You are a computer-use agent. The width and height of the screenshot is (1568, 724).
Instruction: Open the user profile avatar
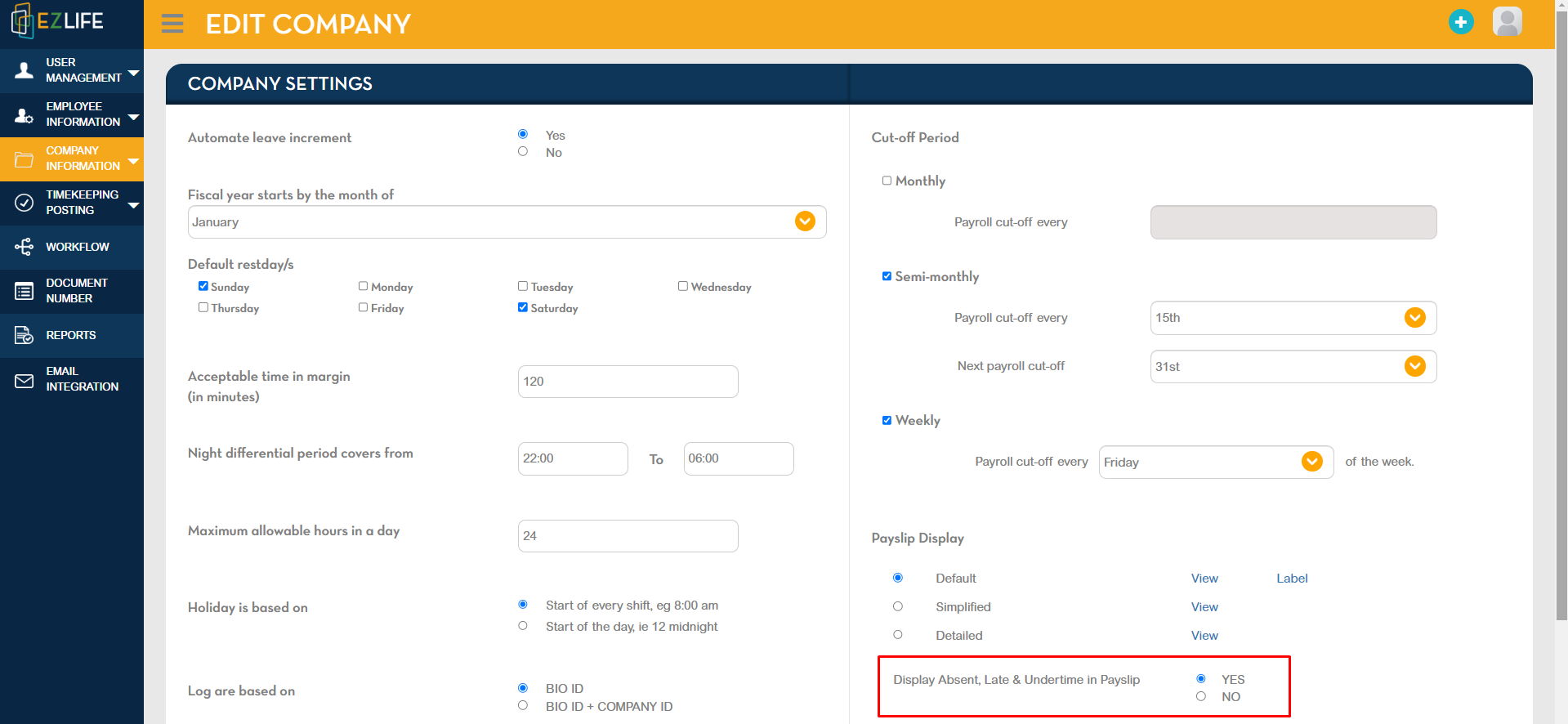[1508, 22]
